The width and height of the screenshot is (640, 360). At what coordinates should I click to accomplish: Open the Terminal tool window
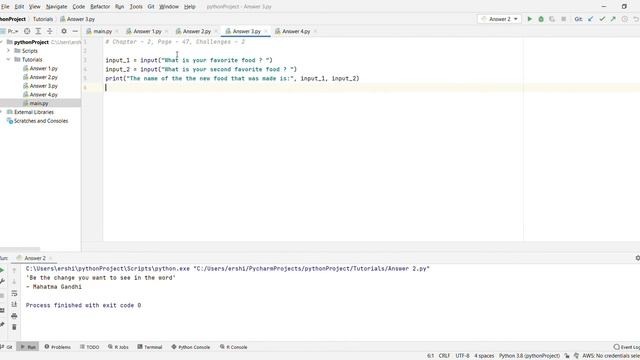coord(150,347)
